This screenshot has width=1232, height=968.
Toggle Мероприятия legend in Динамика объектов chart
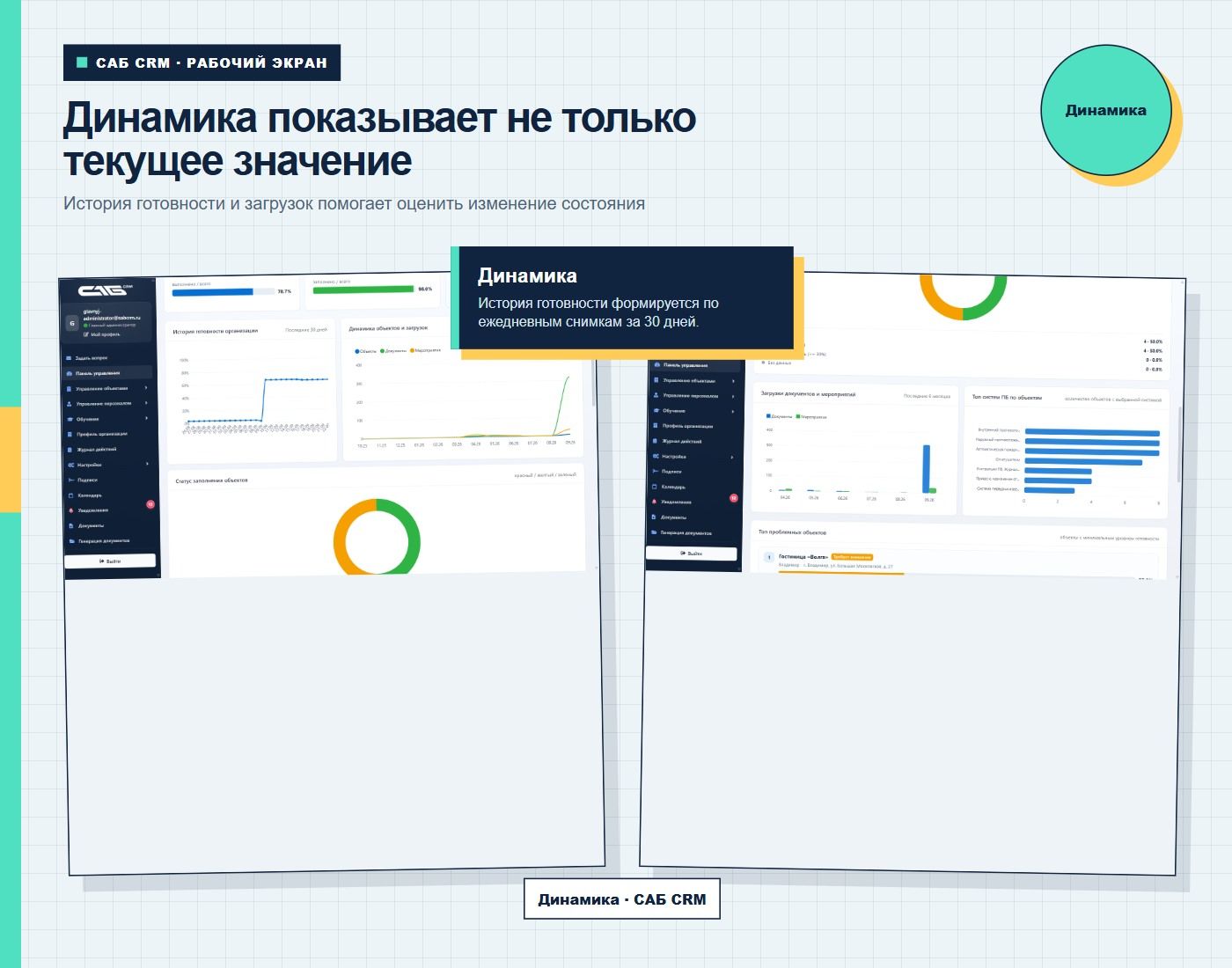(425, 350)
